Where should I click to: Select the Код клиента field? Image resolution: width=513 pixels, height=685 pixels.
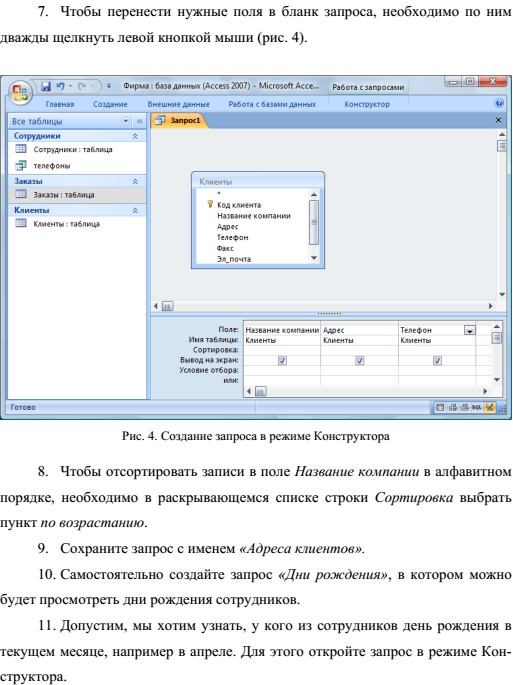[239, 205]
